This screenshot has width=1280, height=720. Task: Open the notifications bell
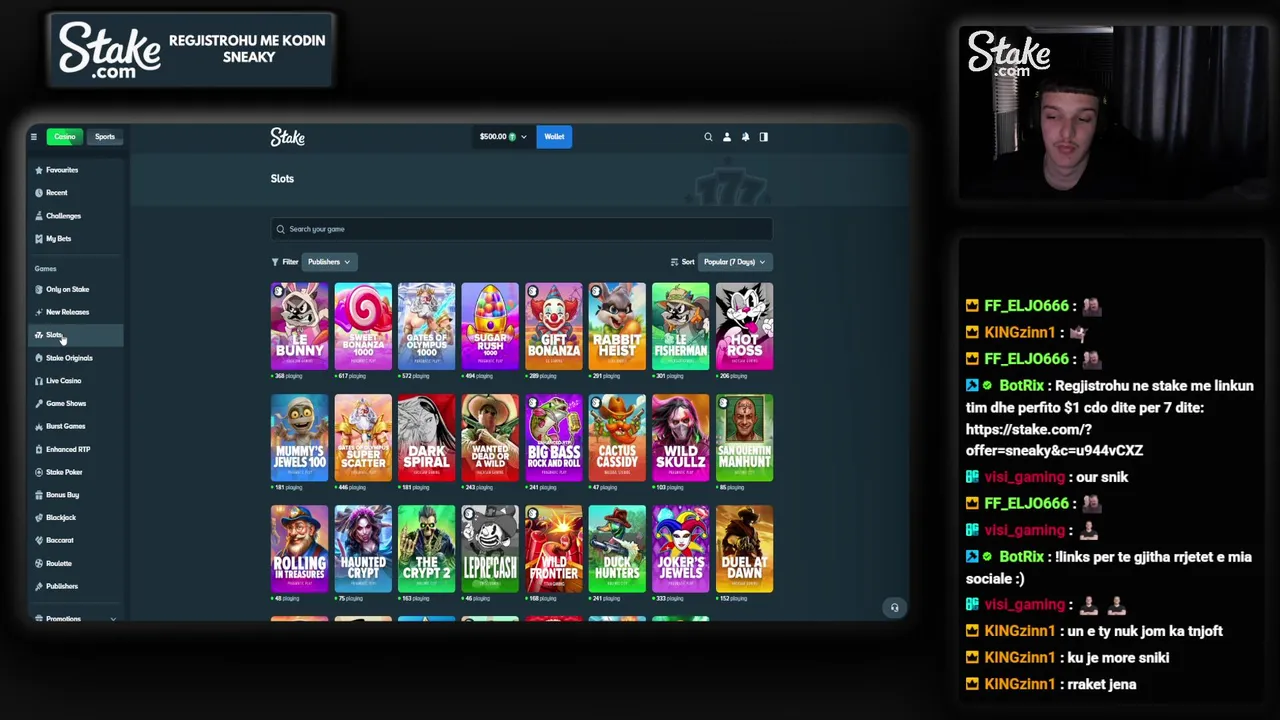tap(745, 137)
